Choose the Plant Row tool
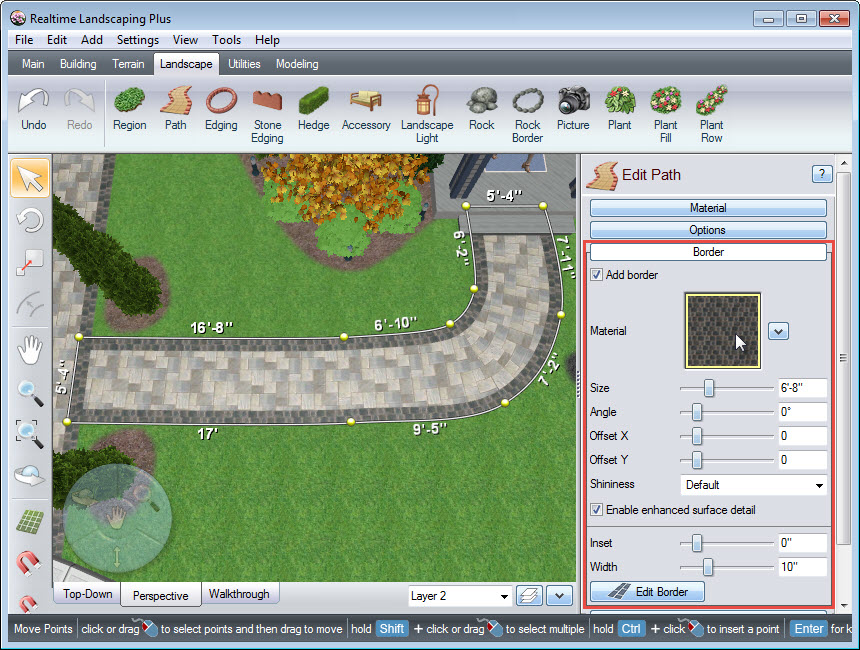 tap(711, 115)
